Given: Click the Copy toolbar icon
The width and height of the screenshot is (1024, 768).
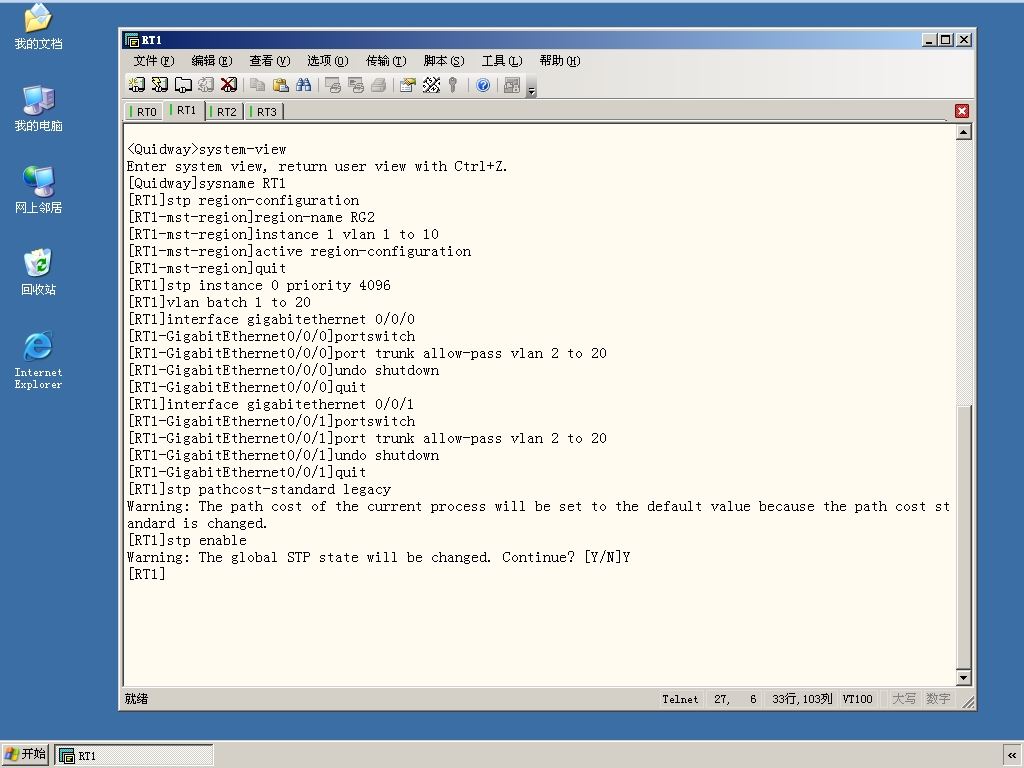Looking at the screenshot, I should 258,85.
